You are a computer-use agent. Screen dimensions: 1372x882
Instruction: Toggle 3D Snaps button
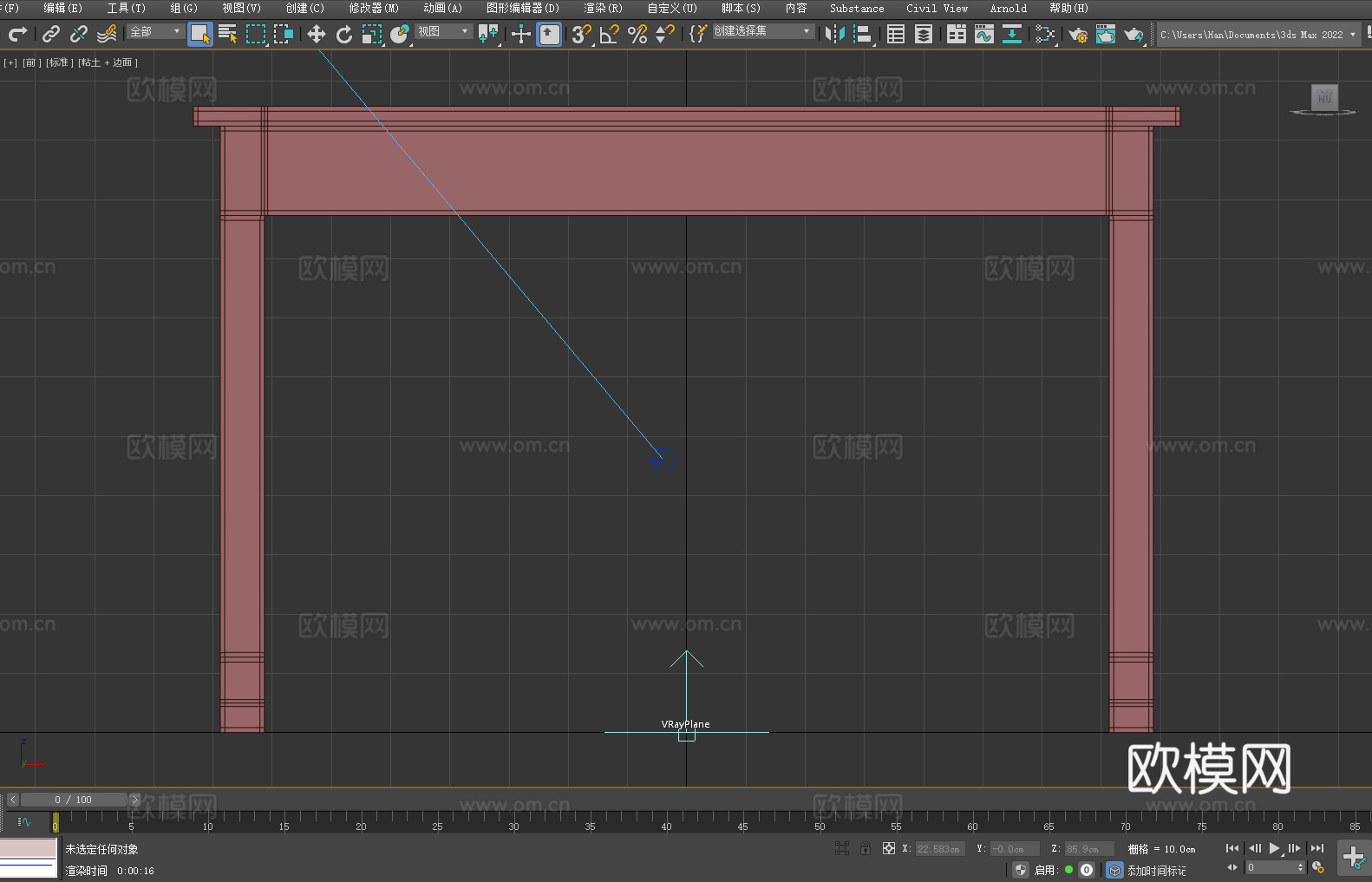[x=582, y=34]
